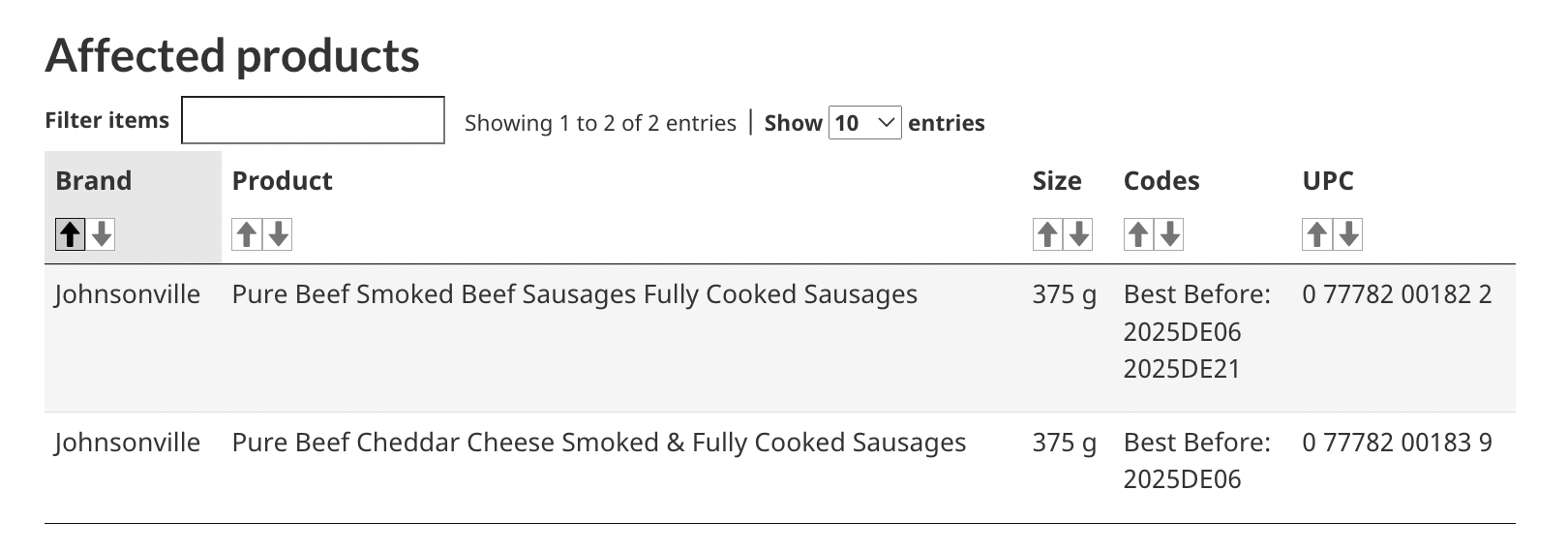1568x552 pixels.
Task: Sort Brand column ascending
Action: tap(70, 234)
